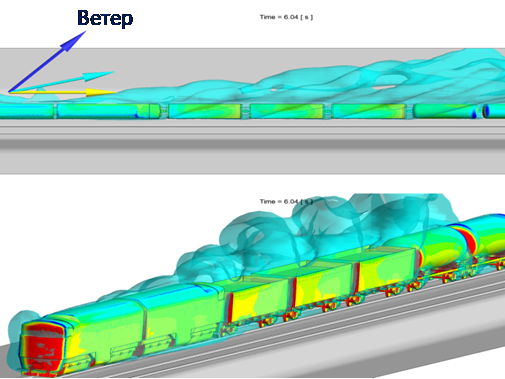Click the cyan resultant velocity arrow
Image resolution: width=505 pixels, height=379 pixels.
coord(62,81)
